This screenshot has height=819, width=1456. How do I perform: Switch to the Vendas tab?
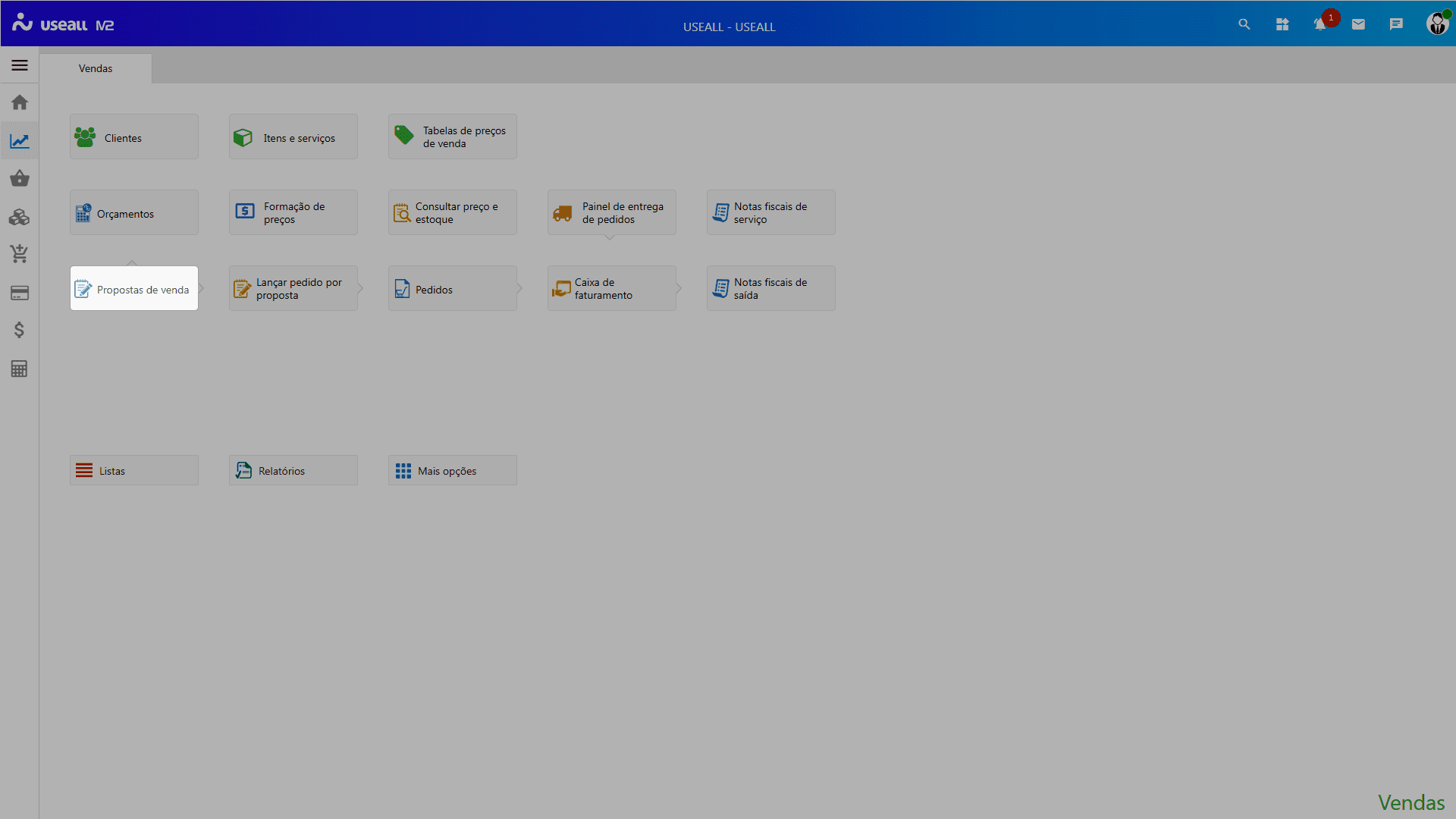coord(96,68)
